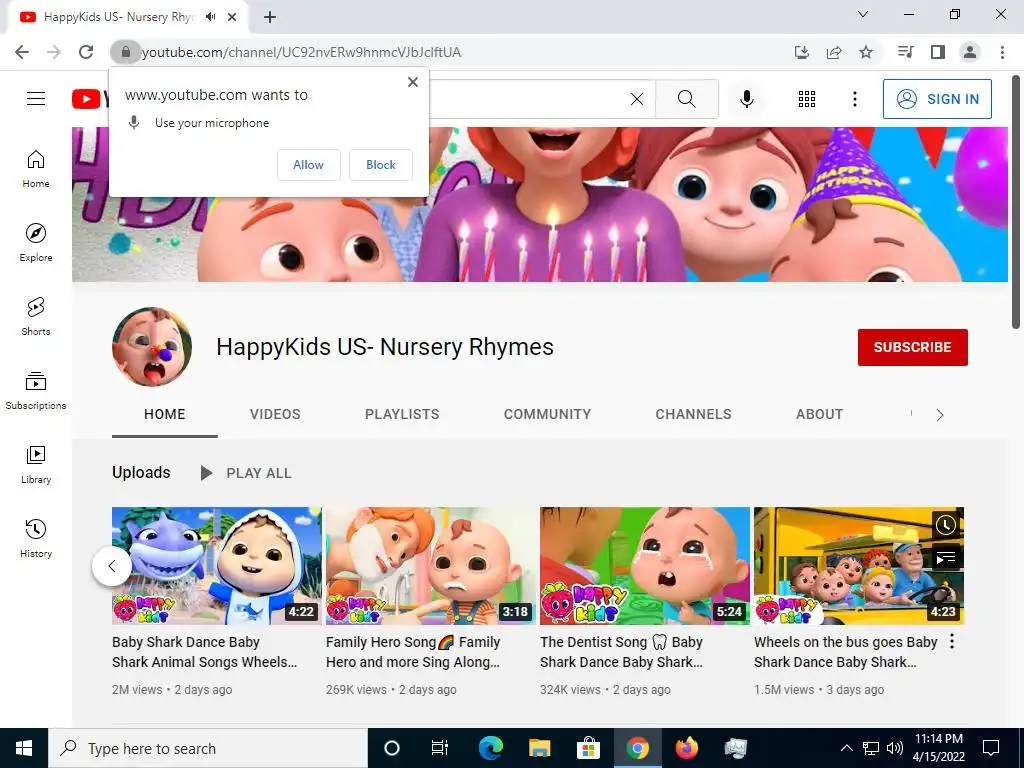Go to Home in the sidebar
Screen dimensions: 1024x768
36,168
